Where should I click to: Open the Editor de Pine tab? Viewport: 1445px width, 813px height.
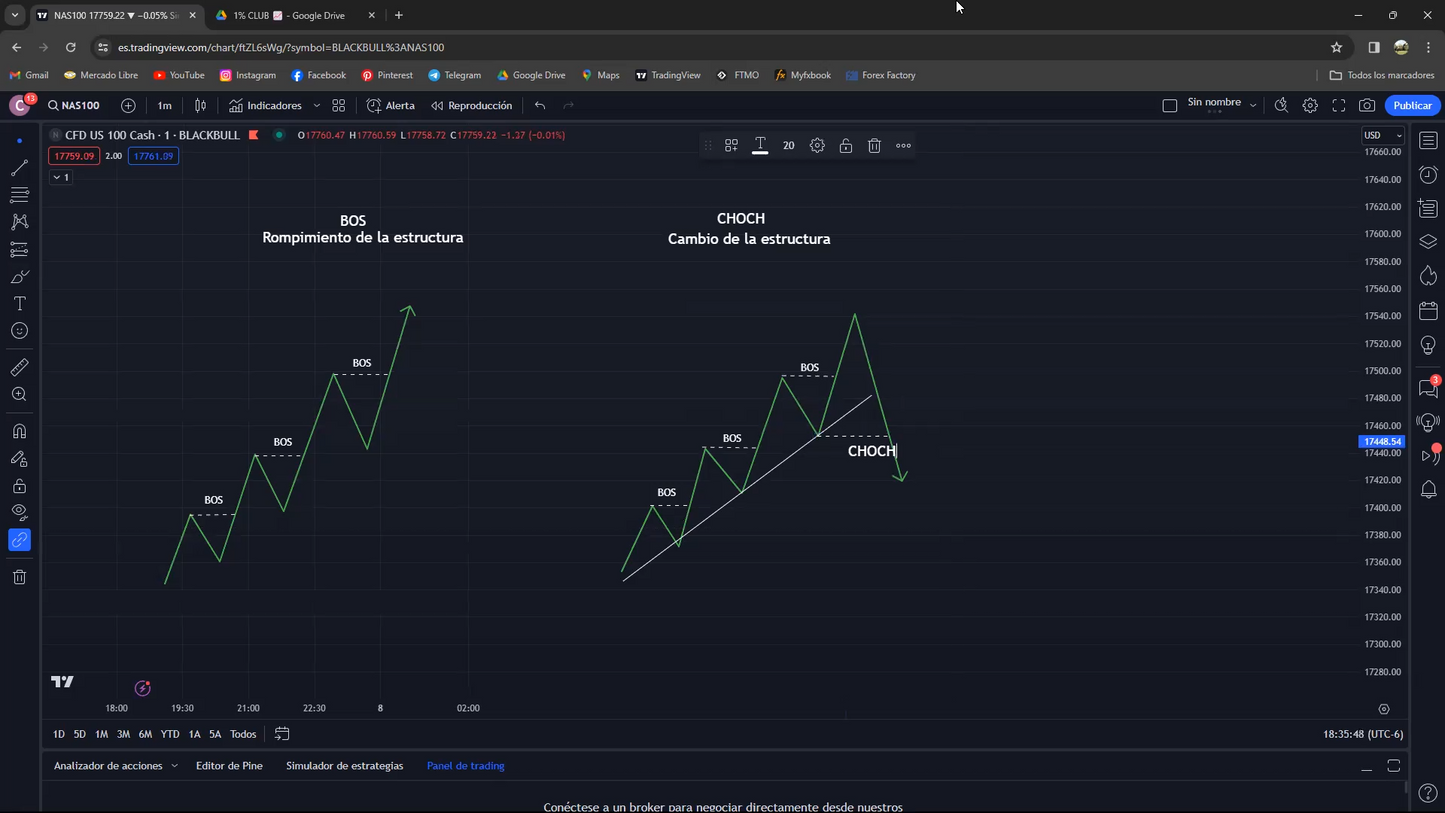coord(229,766)
